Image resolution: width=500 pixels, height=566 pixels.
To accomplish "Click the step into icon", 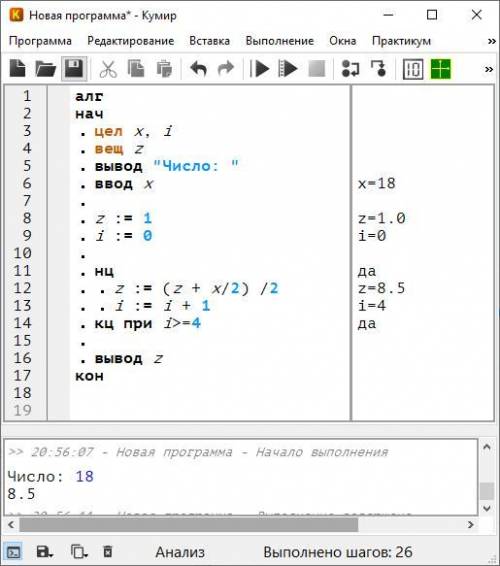I will click(378, 69).
